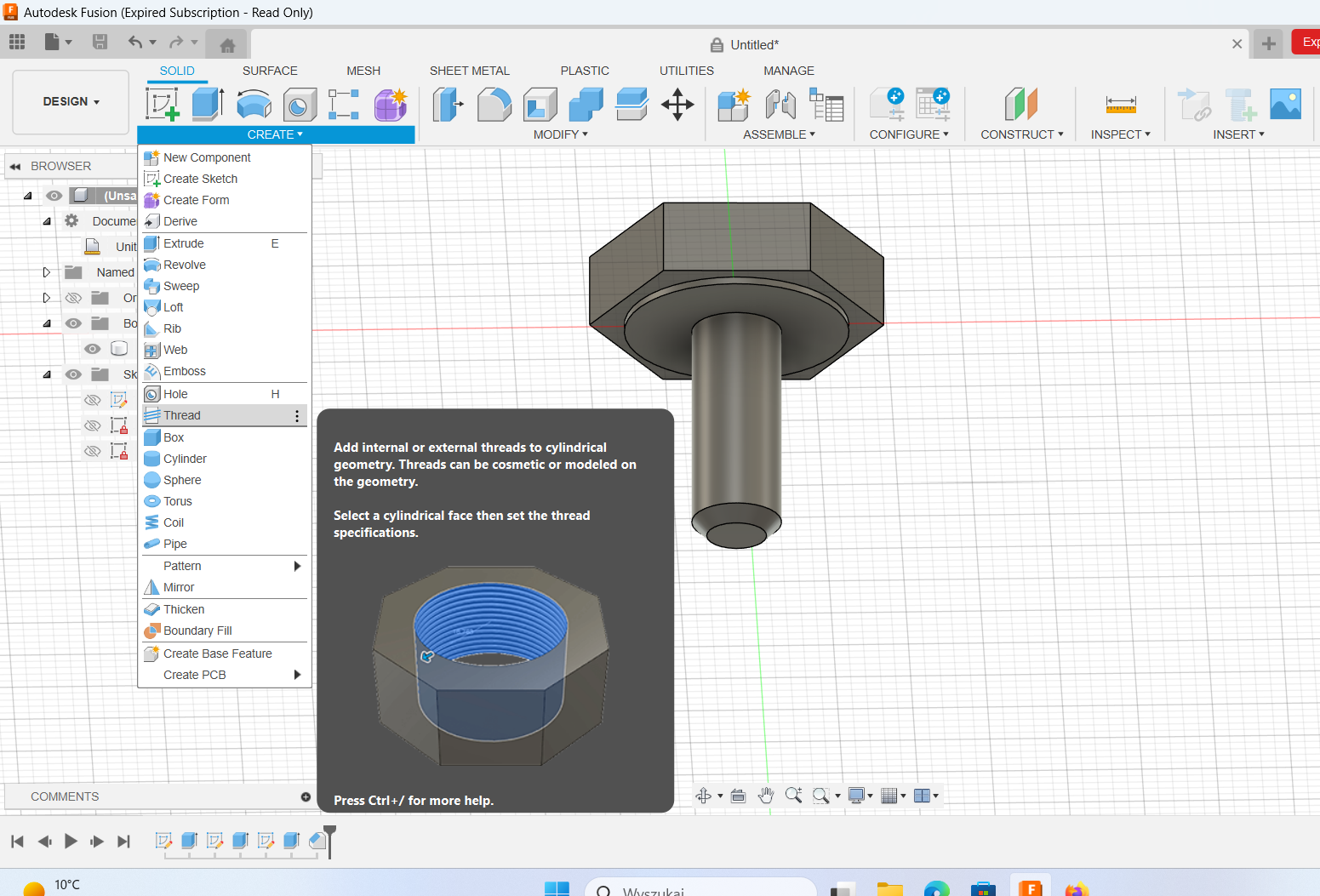
Task: Click the Measure inspect icon
Action: [1121, 105]
